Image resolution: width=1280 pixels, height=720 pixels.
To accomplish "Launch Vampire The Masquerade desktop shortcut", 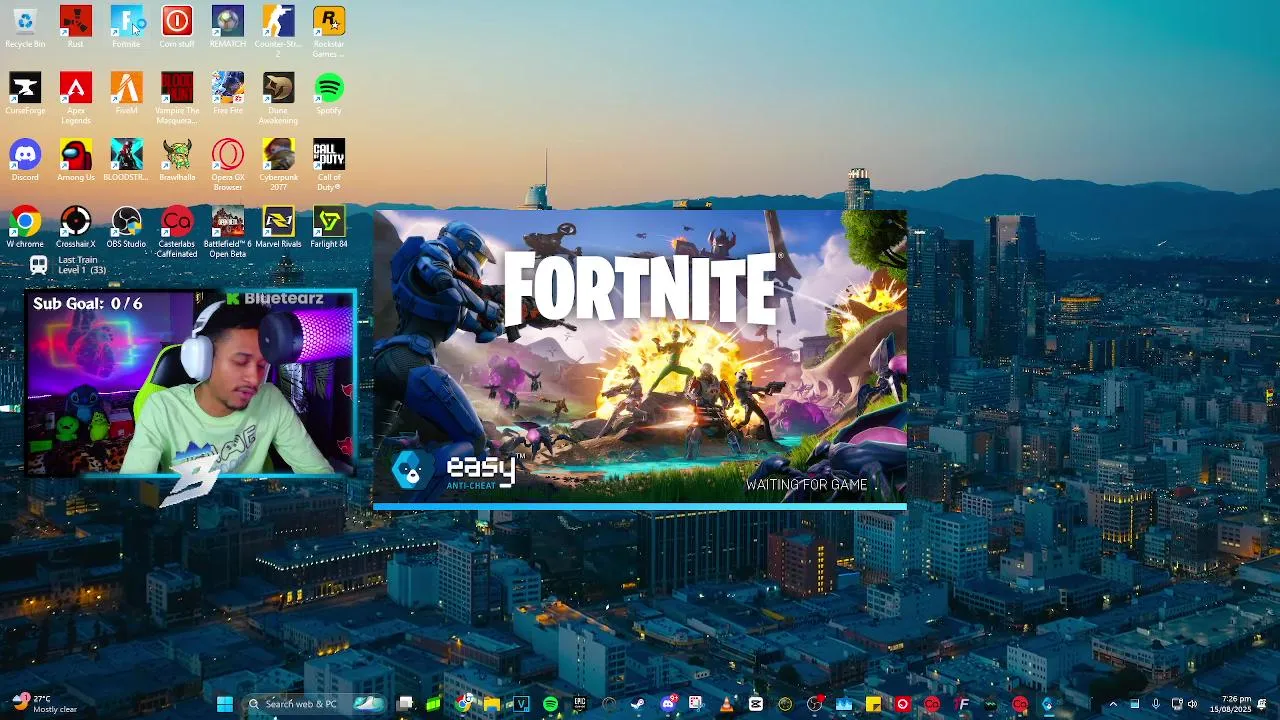I will tap(177, 98).
